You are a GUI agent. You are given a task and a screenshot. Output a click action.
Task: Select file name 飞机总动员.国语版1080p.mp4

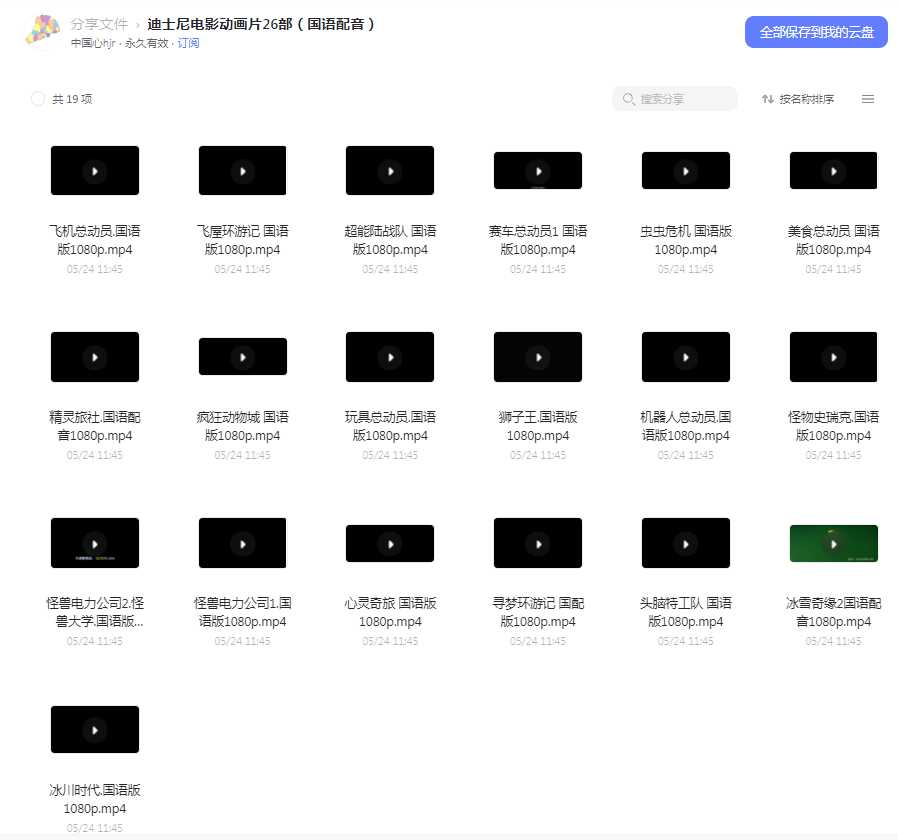pos(95,240)
